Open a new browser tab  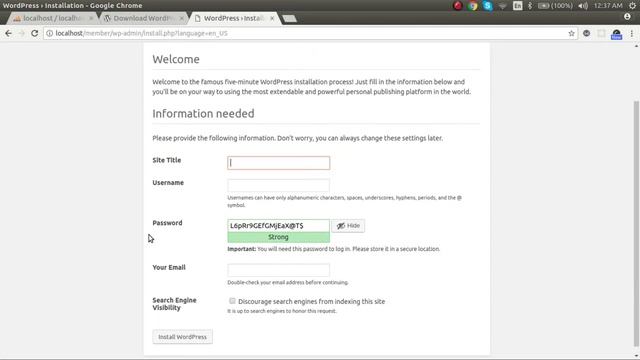(289, 19)
